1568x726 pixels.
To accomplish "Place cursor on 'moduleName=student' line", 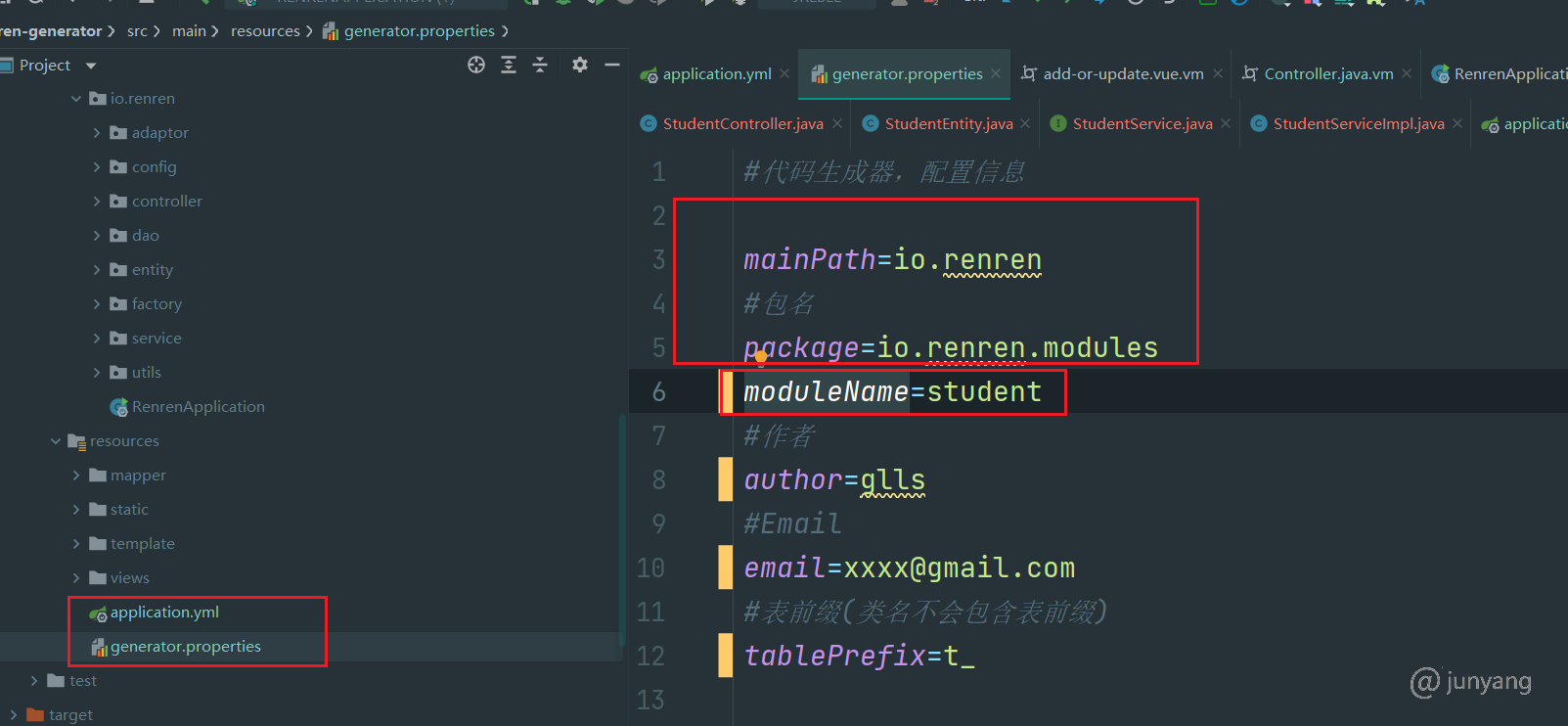I will (892, 392).
